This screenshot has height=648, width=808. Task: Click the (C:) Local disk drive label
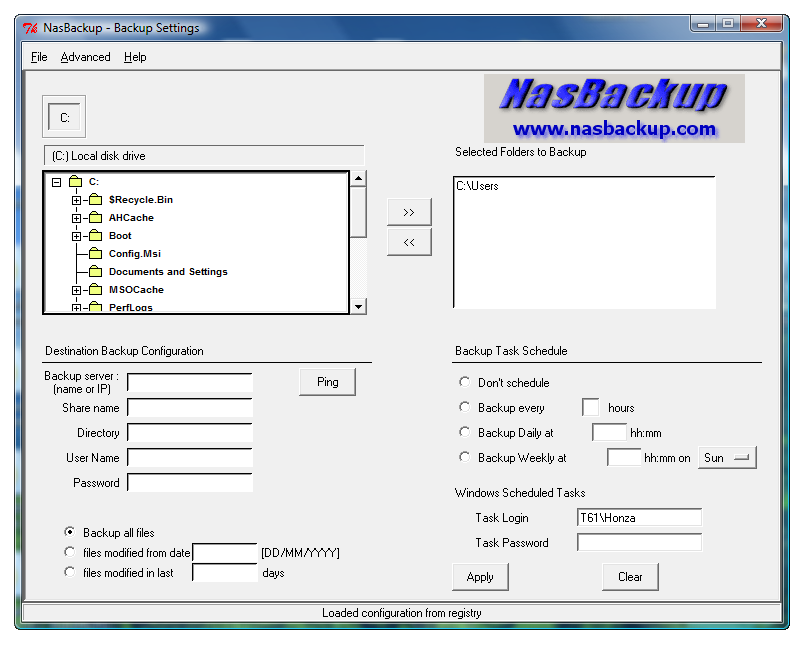pos(204,156)
